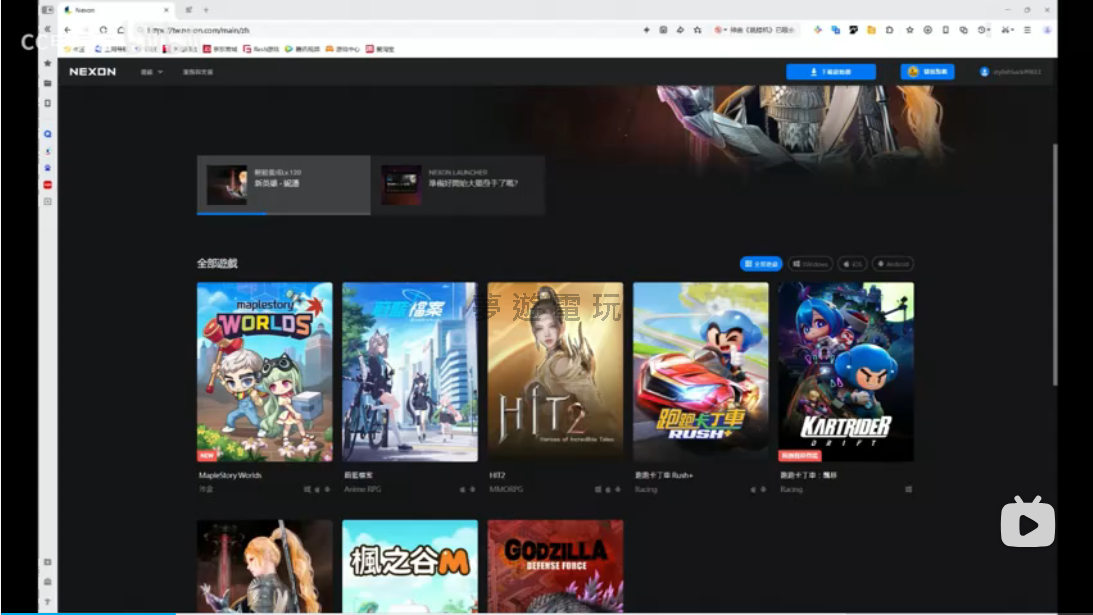
Task: Click the video play overlay button
Action: (x=1027, y=522)
